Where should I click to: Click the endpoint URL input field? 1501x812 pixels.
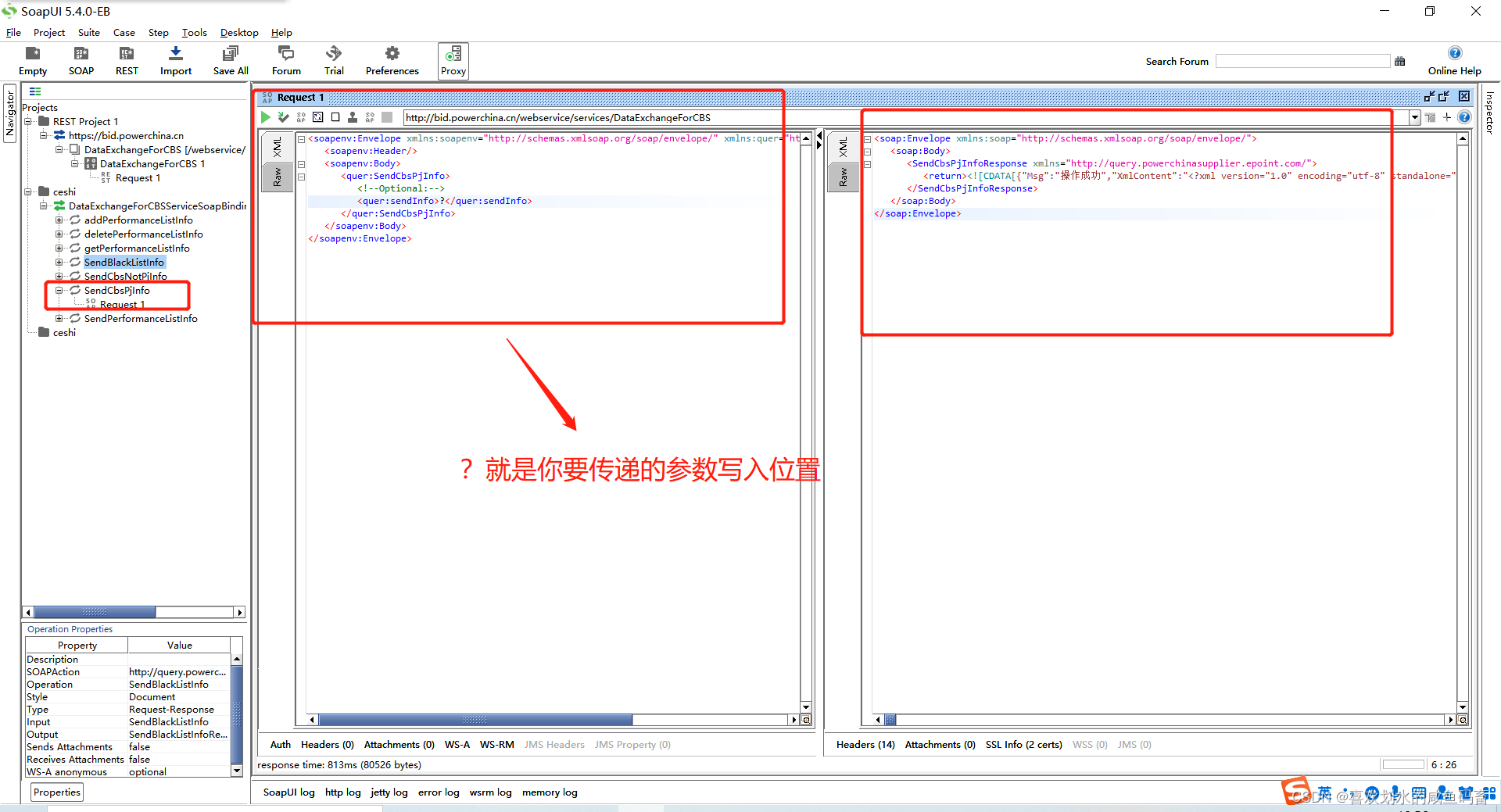[x=905, y=117]
